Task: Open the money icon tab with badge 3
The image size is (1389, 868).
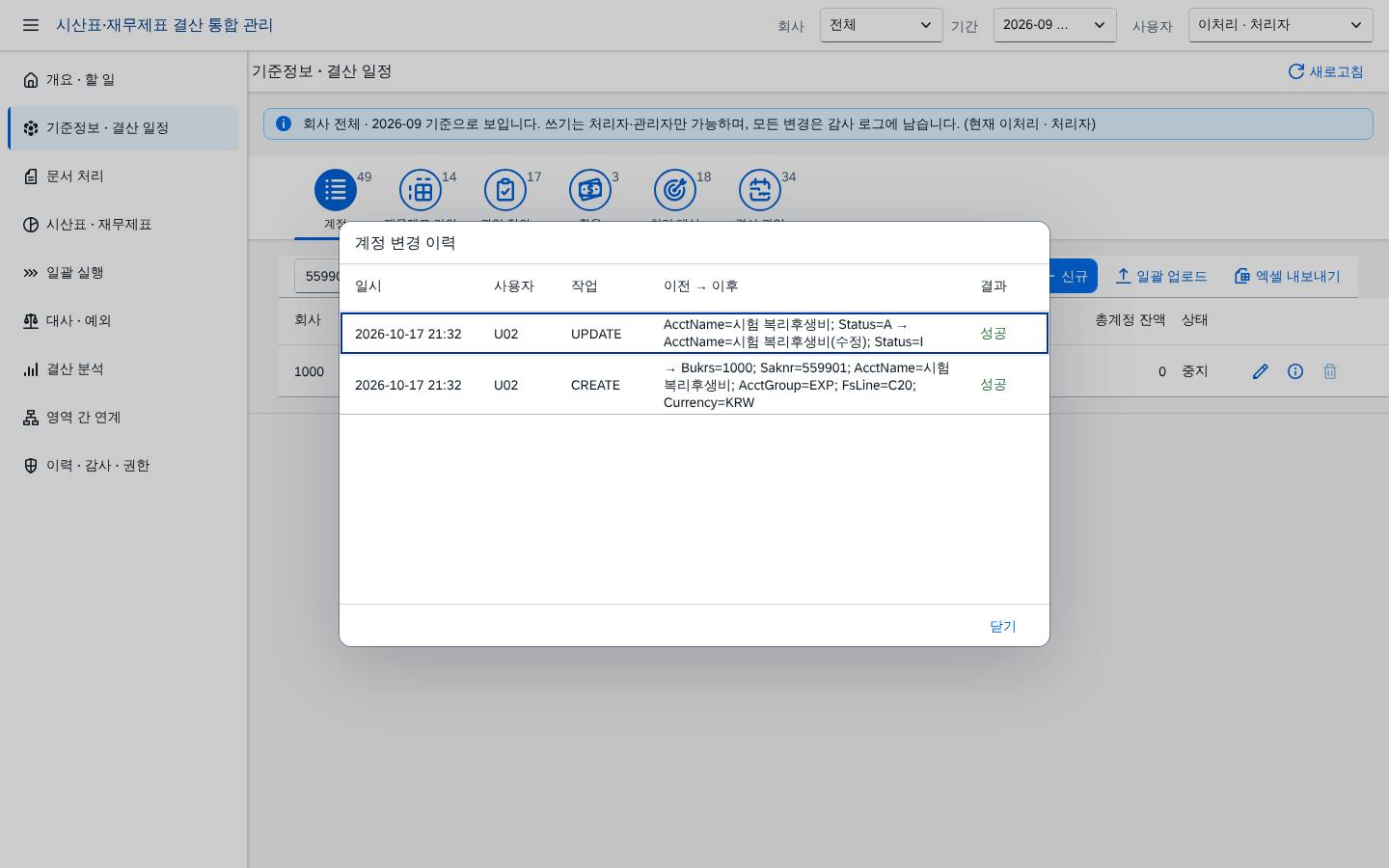Action: click(590, 190)
